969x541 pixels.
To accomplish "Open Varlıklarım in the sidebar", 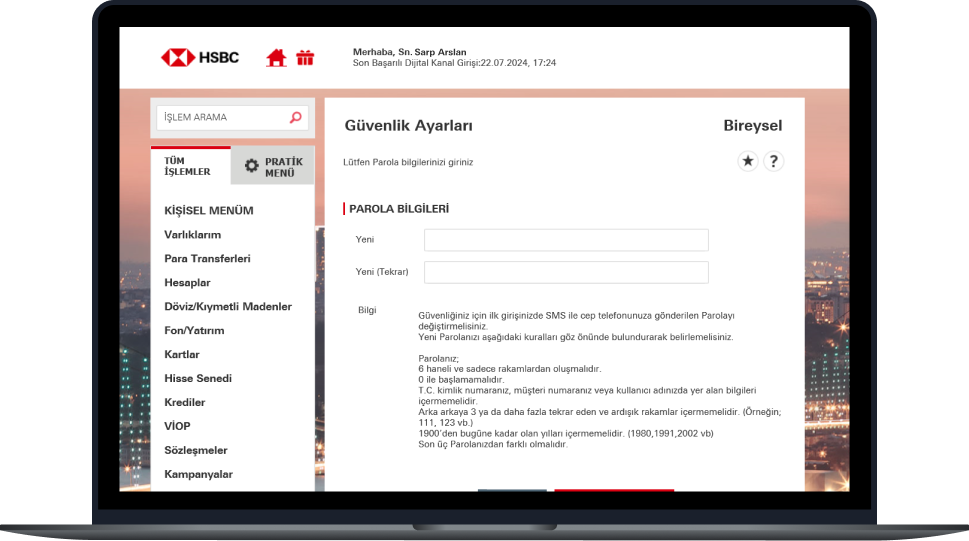I will tap(192, 235).
